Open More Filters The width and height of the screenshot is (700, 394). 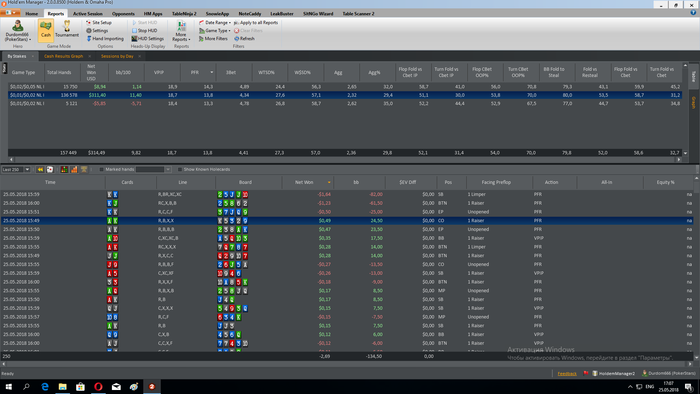(x=213, y=39)
